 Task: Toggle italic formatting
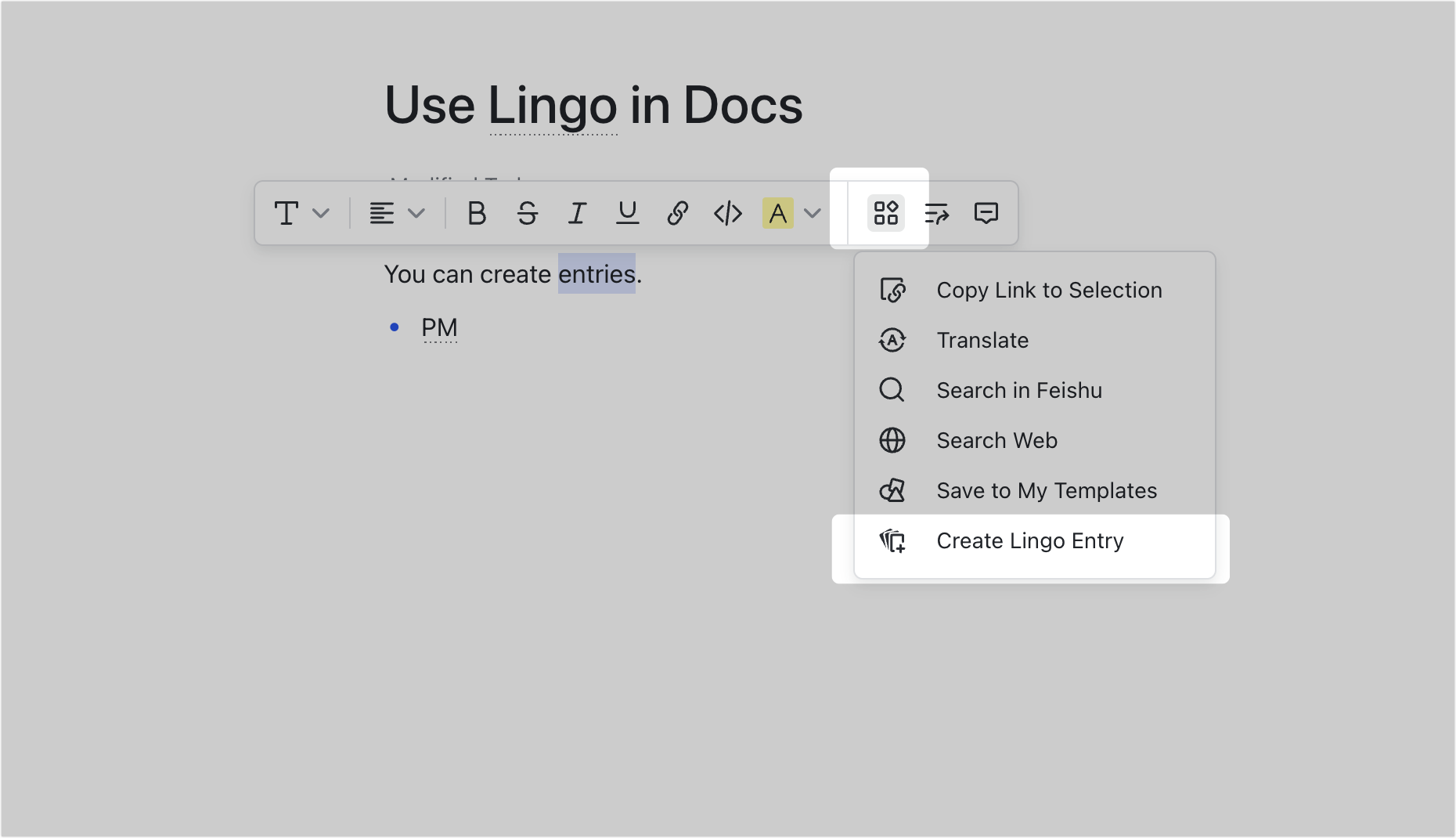pos(578,213)
